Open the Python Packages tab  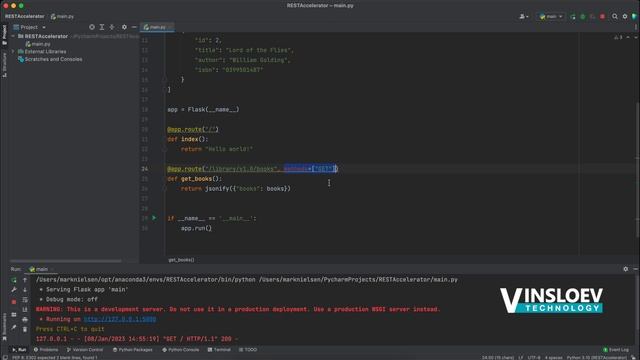click(132, 350)
